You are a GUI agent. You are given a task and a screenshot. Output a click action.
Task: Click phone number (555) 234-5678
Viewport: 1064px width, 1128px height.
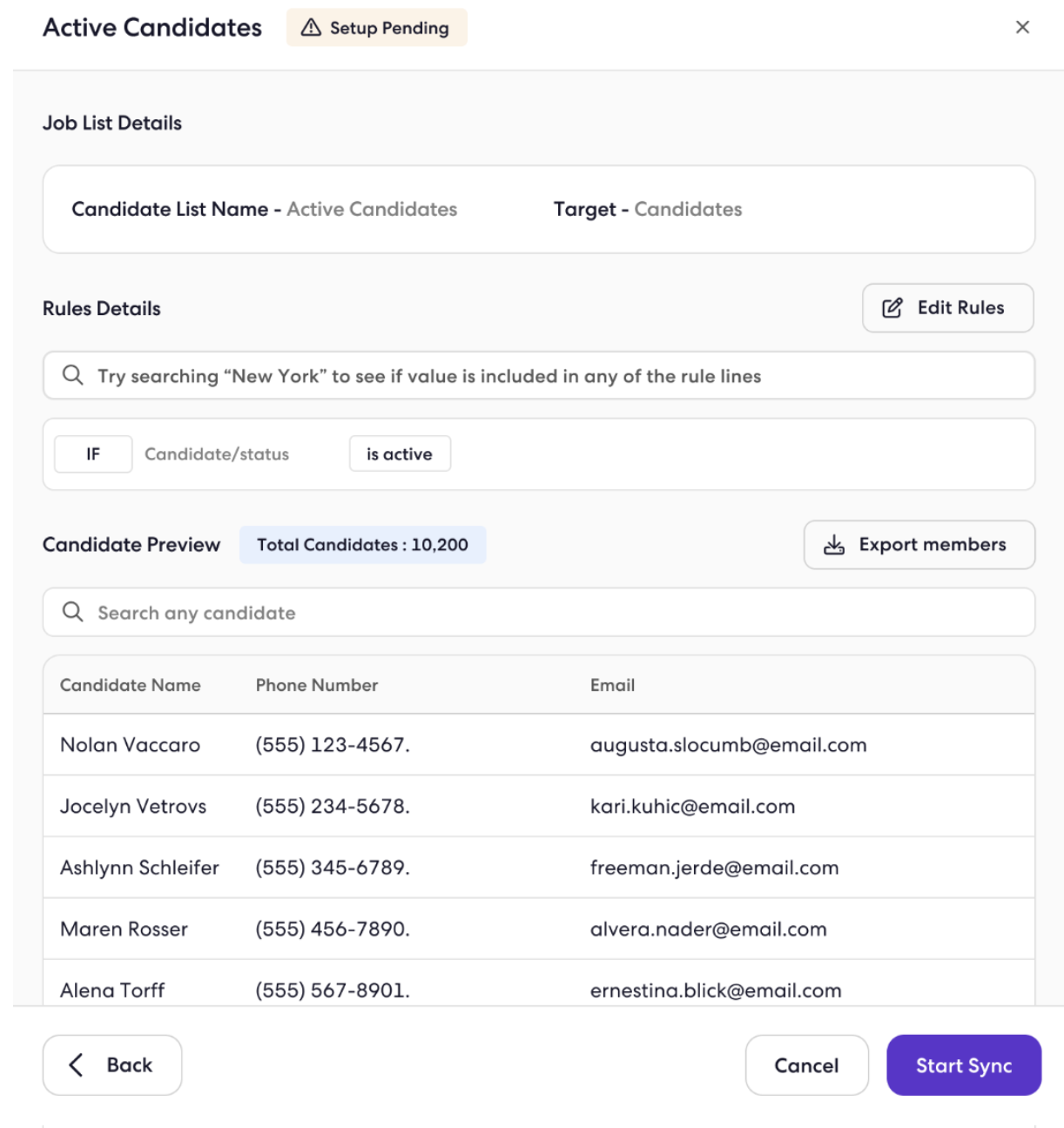click(333, 807)
